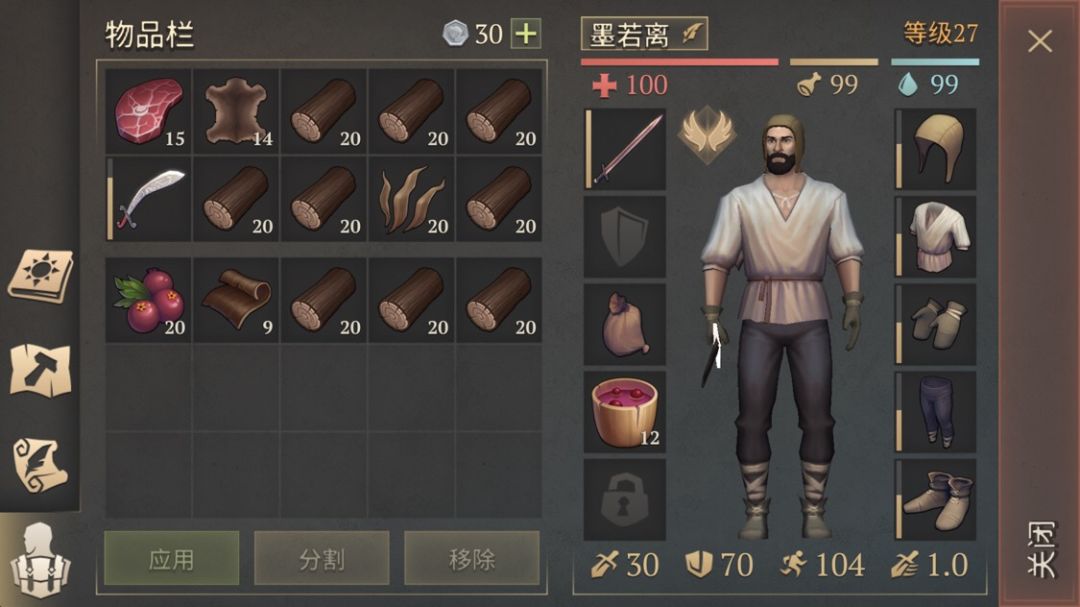Open the berry tea bucket slot
Image resolution: width=1080 pixels, height=607 pixels.
625,412
